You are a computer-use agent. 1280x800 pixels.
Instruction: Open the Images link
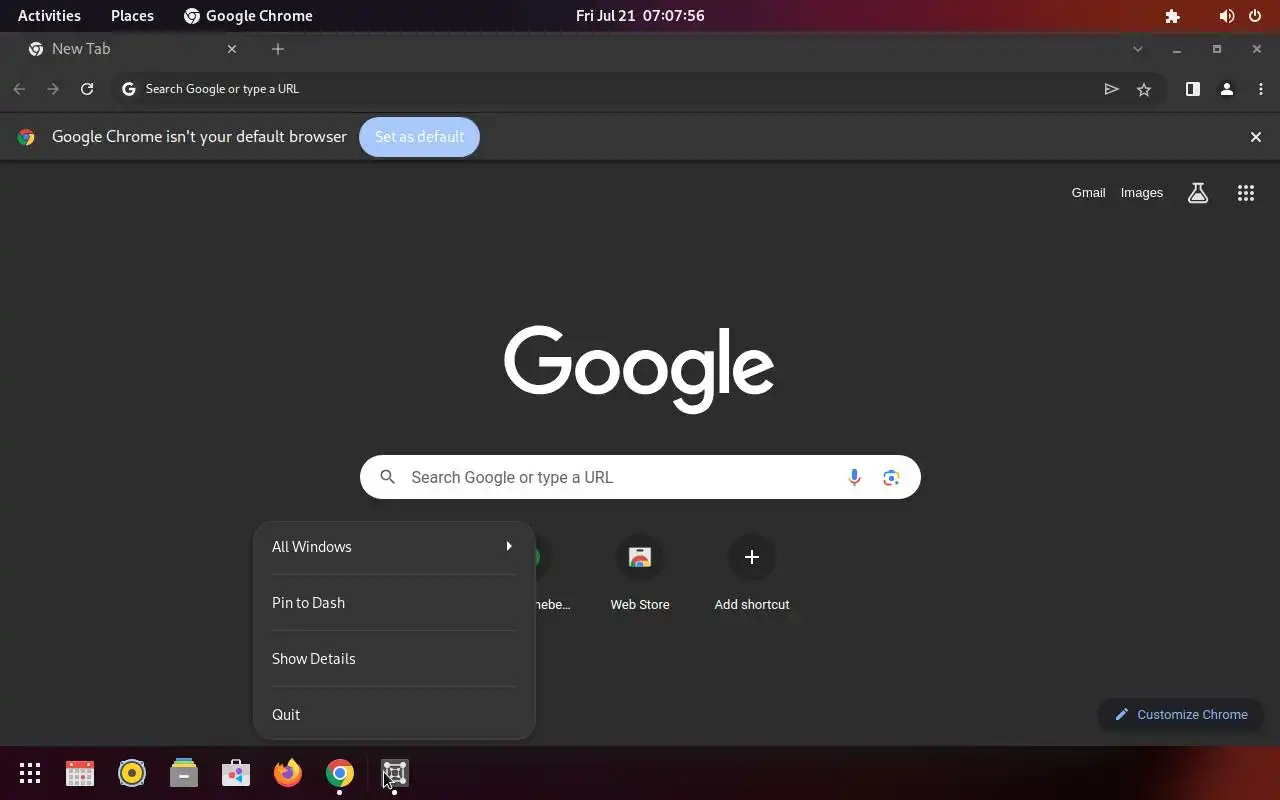tap(1141, 193)
